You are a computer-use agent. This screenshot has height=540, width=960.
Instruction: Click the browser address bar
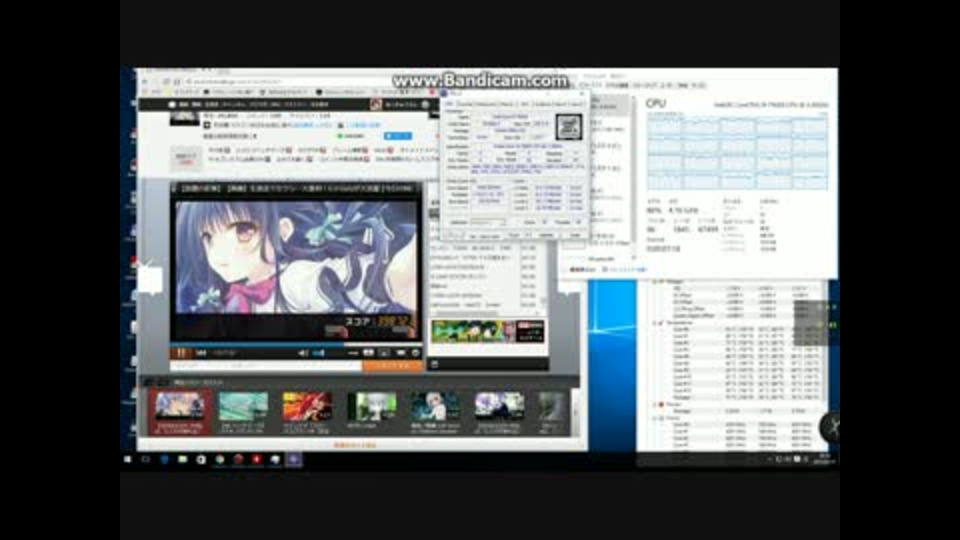(288, 81)
